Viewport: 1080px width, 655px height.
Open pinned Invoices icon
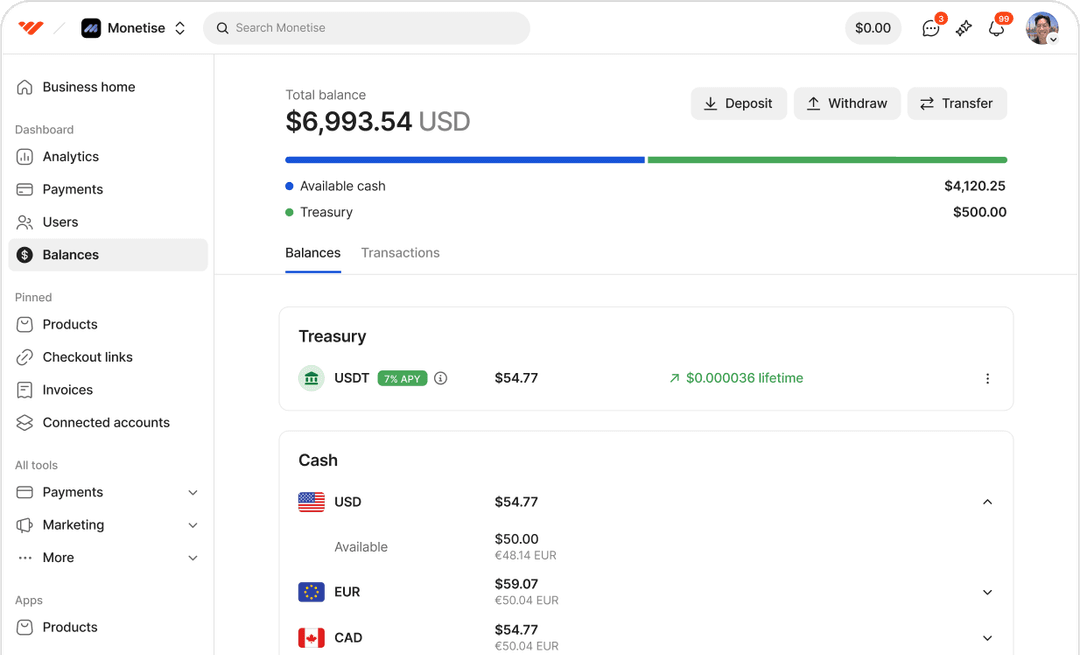pyautogui.click(x=23, y=389)
